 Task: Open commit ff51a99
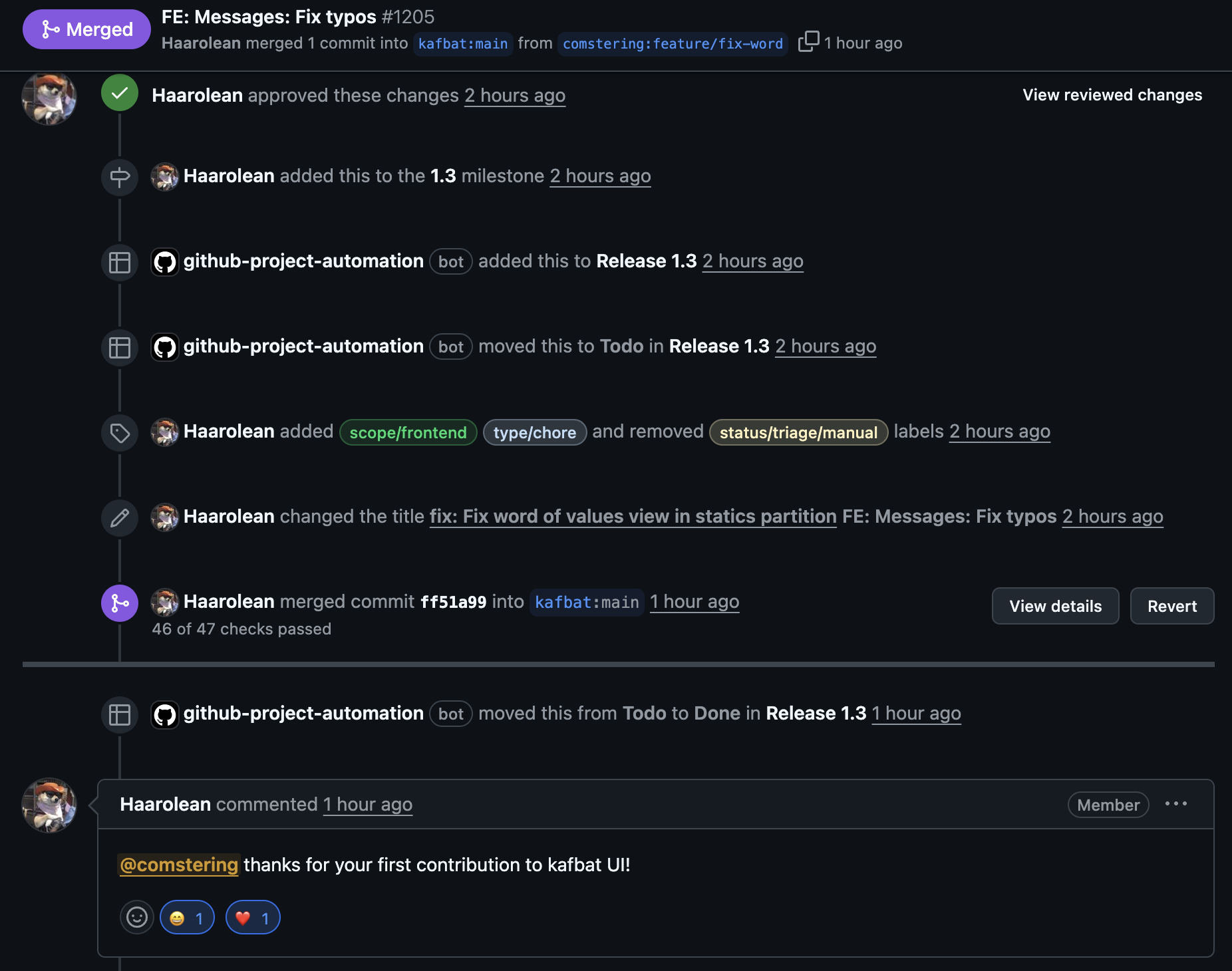(453, 602)
